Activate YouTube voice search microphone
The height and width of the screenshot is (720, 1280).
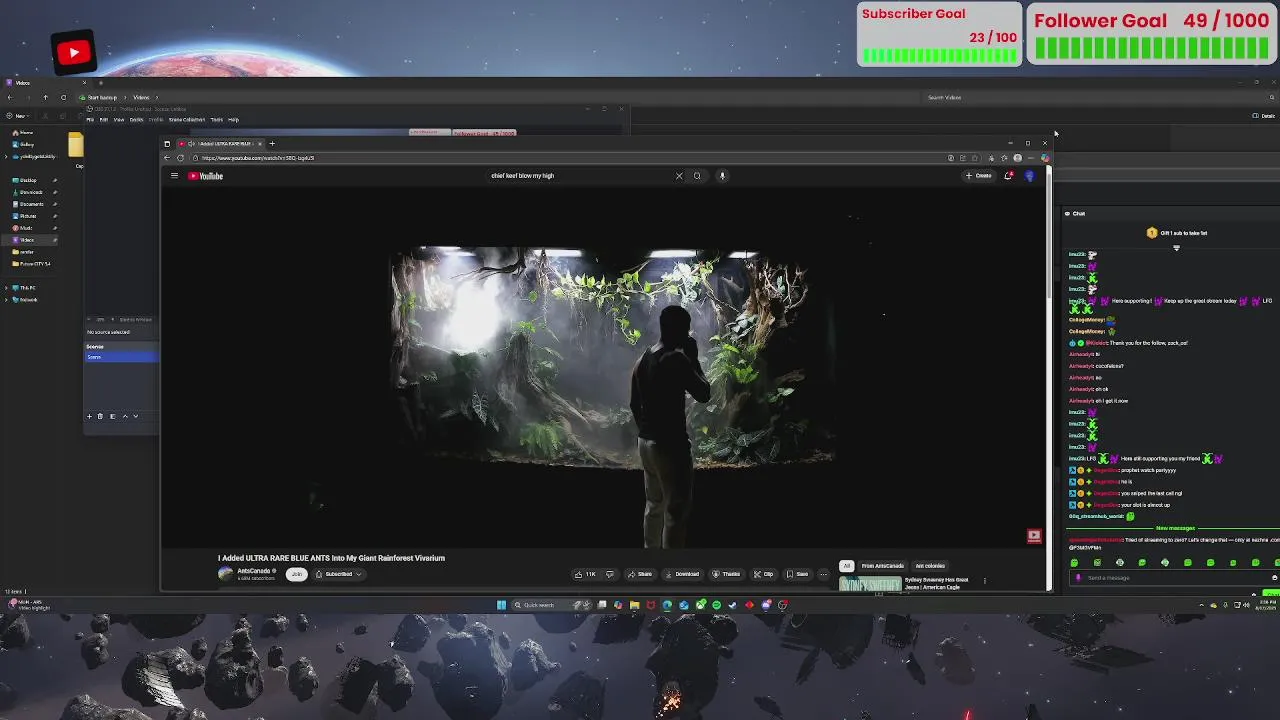pos(722,176)
